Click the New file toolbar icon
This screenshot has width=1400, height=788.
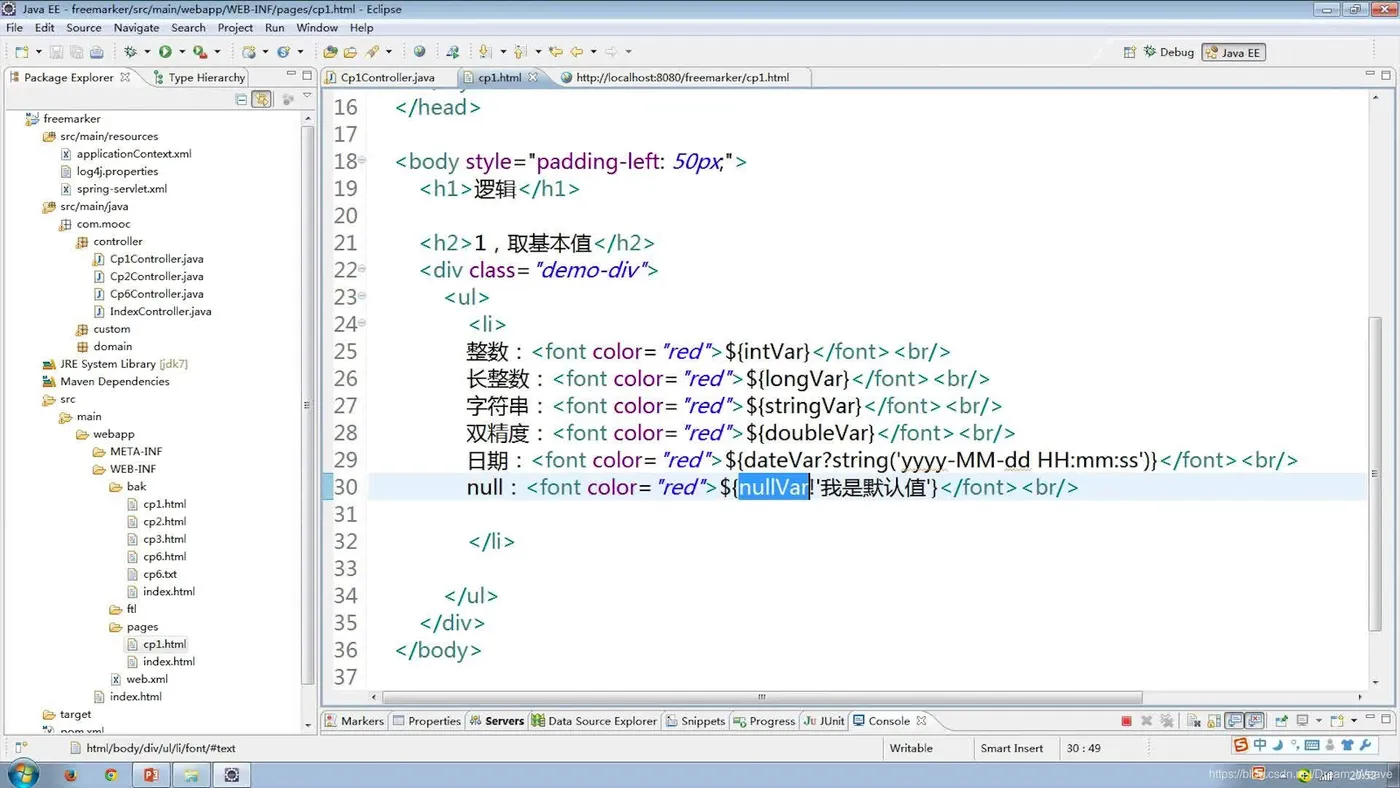20,52
